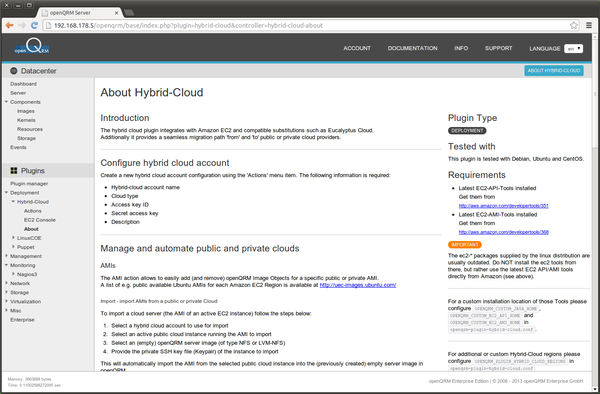Expand the Nagios3 tree node
Viewport: 600px width, 394px height.
tap(13, 274)
